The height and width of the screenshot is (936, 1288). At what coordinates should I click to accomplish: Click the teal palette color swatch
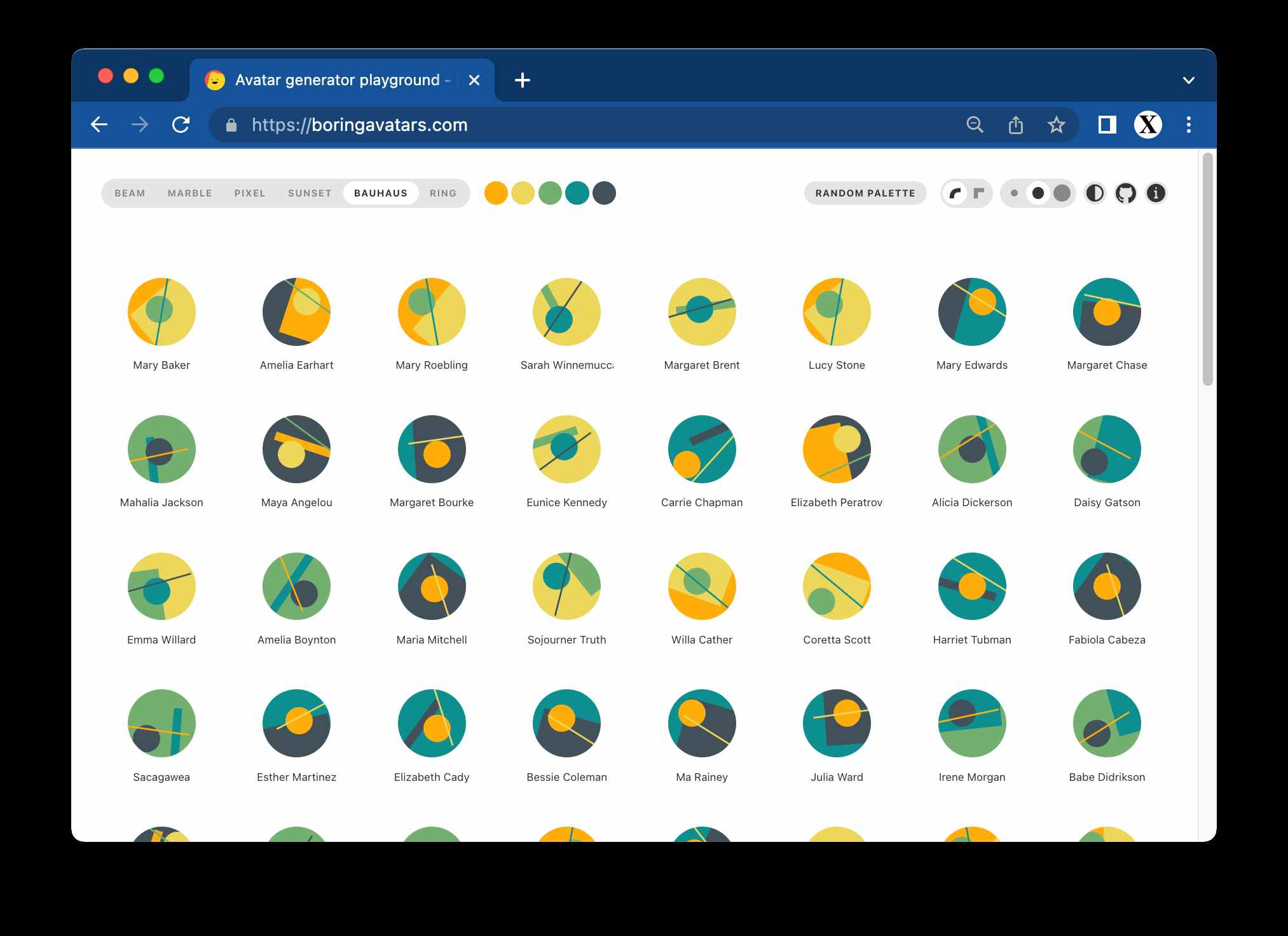coord(577,193)
